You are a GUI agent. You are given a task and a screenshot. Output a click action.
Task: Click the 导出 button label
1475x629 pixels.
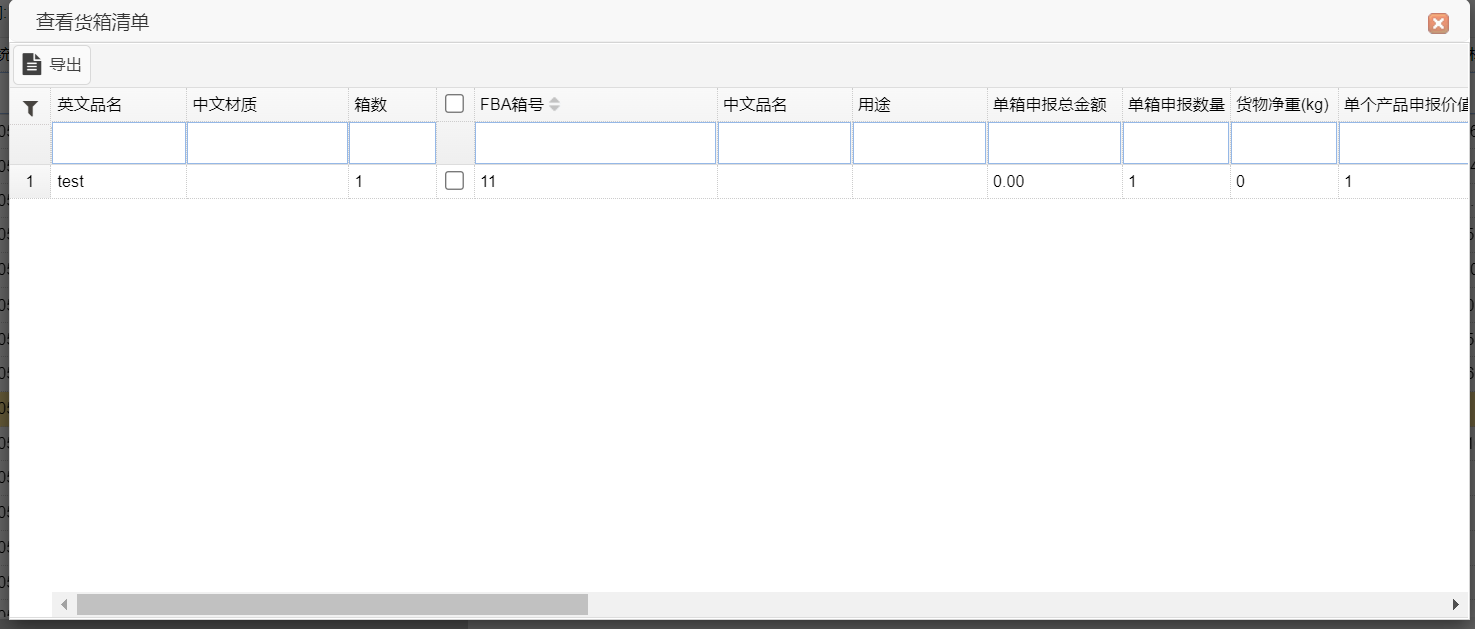(x=66, y=65)
